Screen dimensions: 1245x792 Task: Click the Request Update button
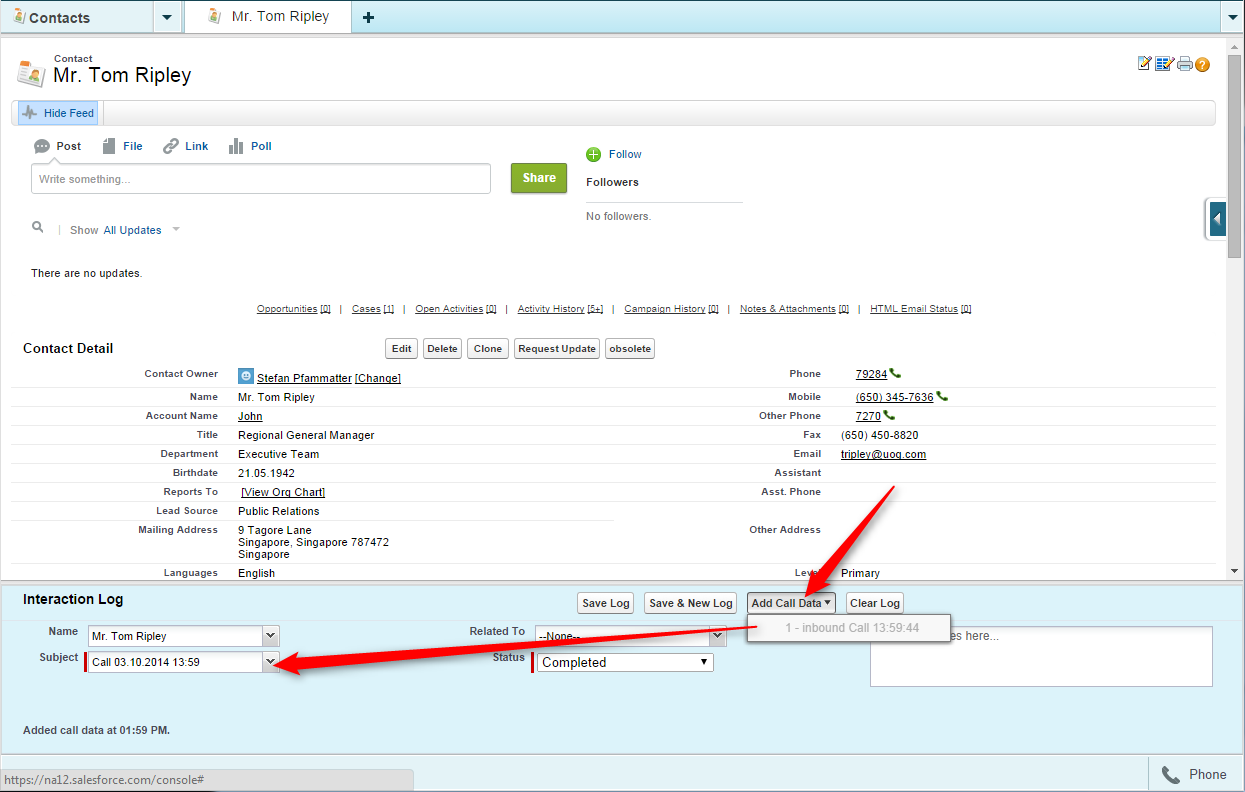pos(558,349)
